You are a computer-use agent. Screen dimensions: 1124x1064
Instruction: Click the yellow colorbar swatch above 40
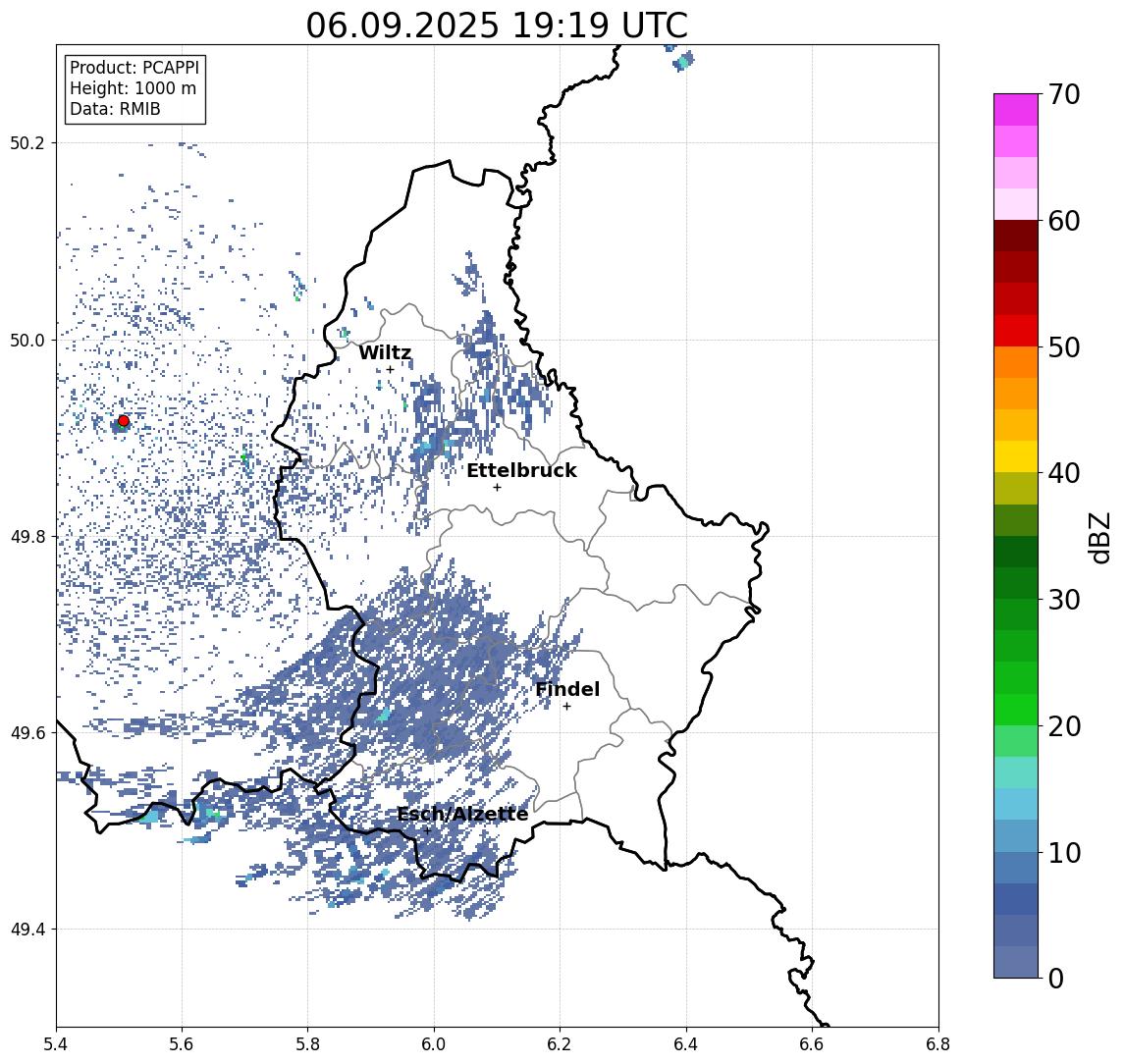[x=1016, y=456]
